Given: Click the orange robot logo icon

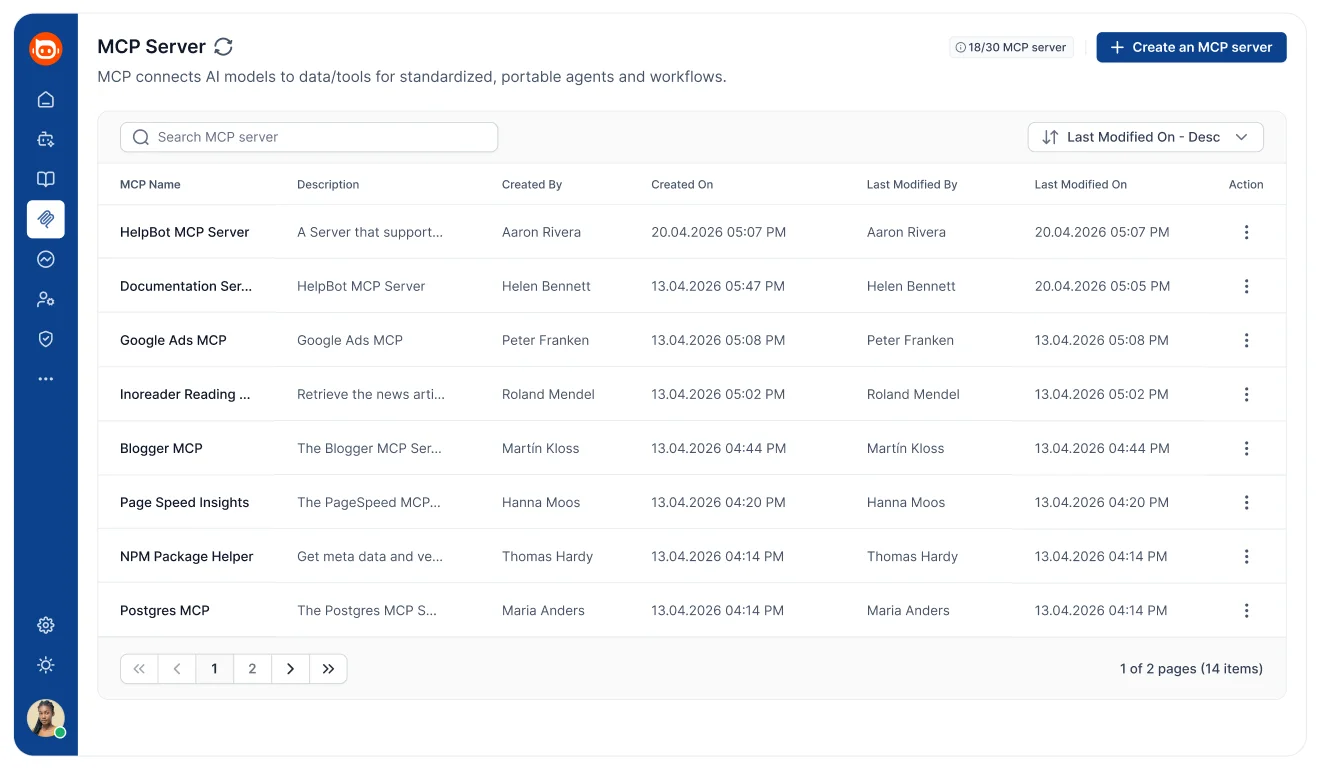Looking at the screenshot, I should coord(46,48).
